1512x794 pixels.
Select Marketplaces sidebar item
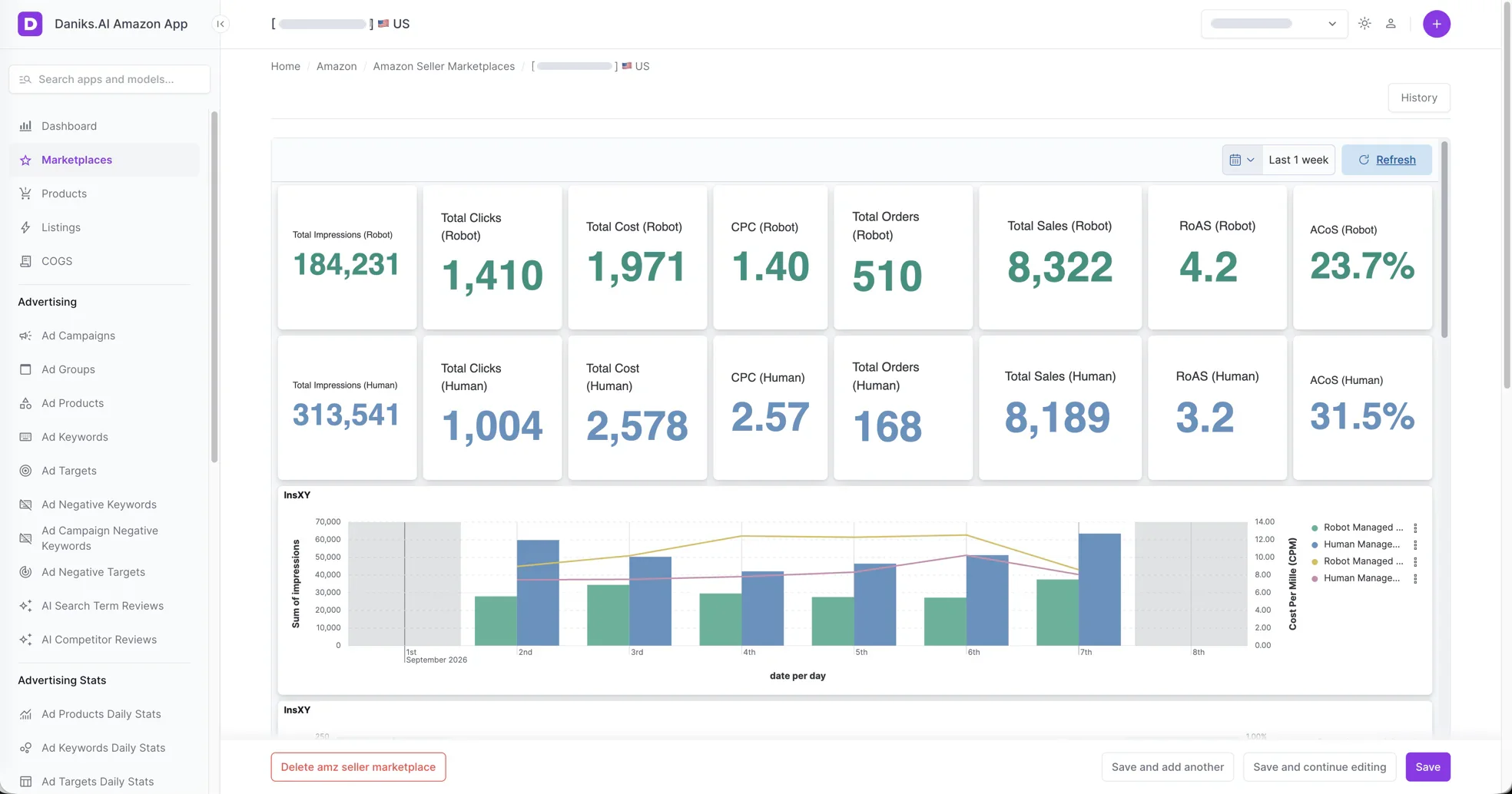click(104, 160)
